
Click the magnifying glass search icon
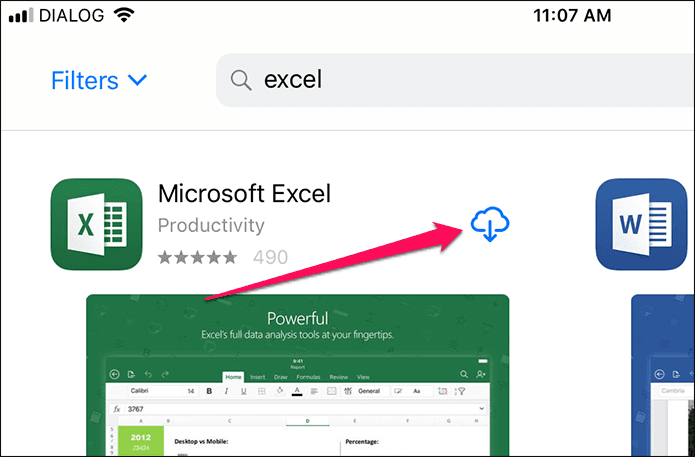241,80
